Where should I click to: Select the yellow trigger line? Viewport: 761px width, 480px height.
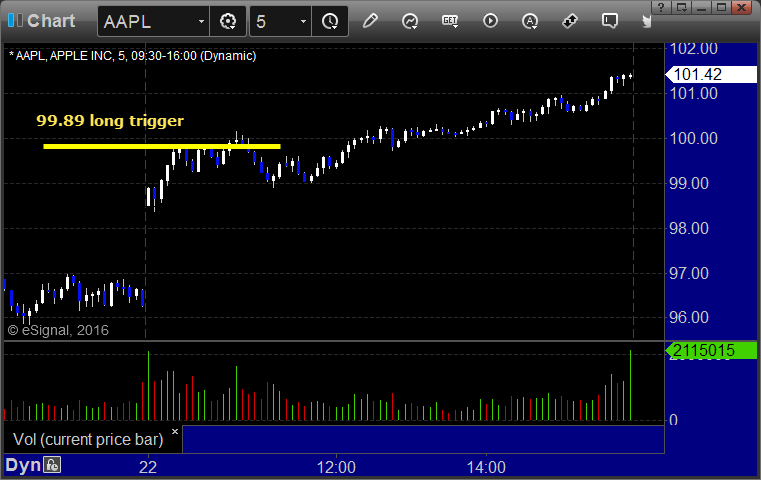pos(162,146)
